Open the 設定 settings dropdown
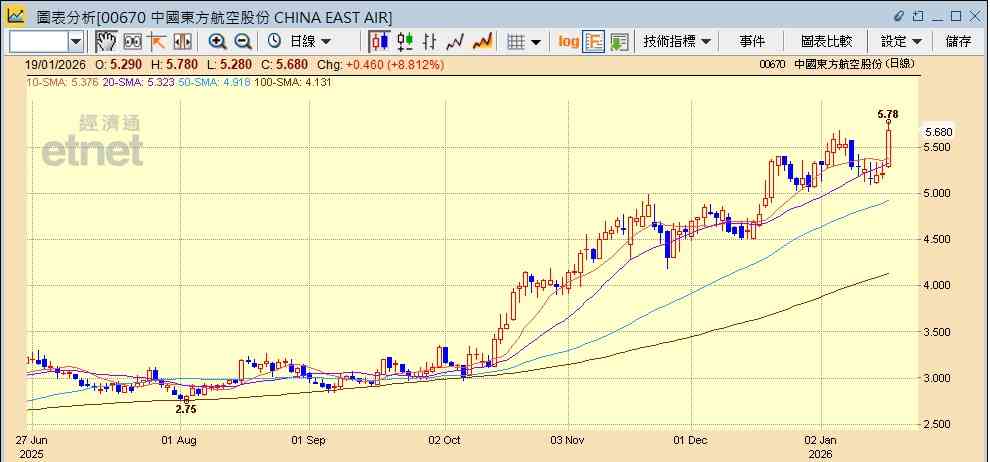The width and height of the screenshot is (990, 462). tap(901, 42)
